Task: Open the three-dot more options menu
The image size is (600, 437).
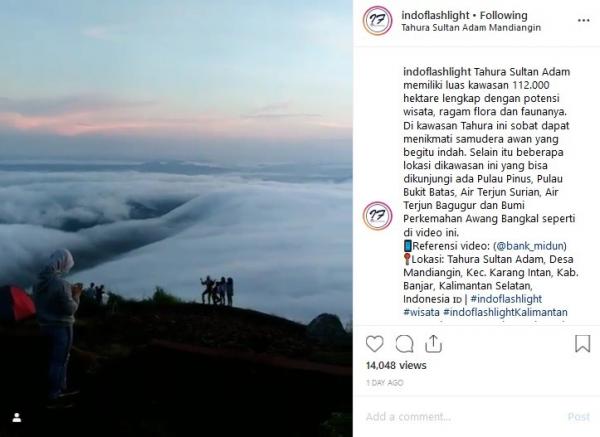Action: pos(583,20)
